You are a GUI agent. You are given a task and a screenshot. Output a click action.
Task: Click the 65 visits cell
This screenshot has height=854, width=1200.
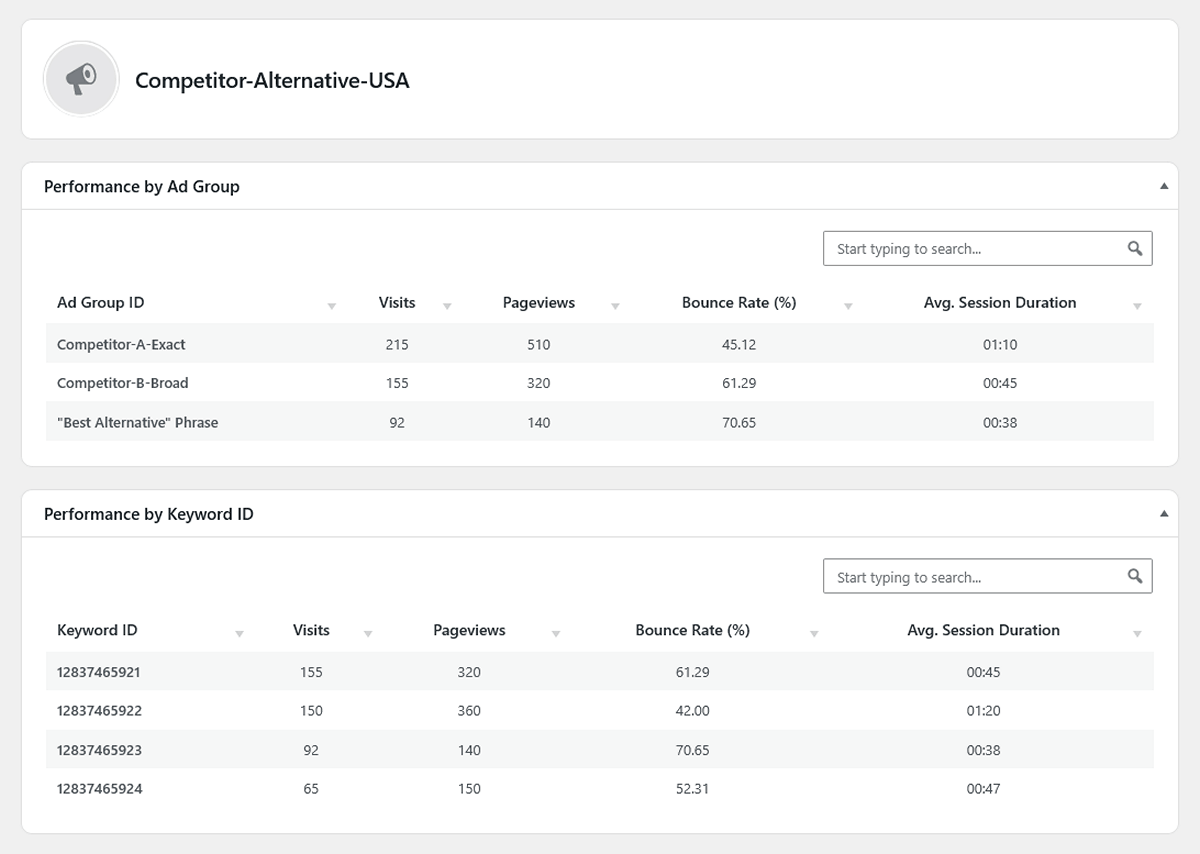pos(311,789)
